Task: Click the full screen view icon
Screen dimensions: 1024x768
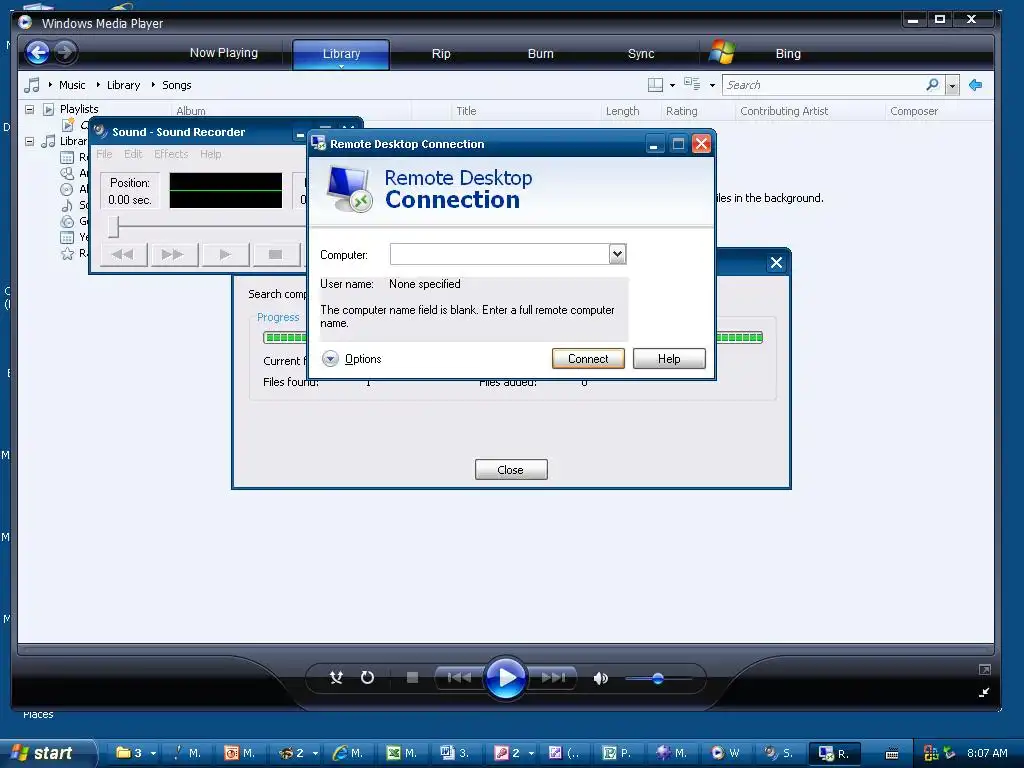Action: pyautogui.click(x=984, y=669)
